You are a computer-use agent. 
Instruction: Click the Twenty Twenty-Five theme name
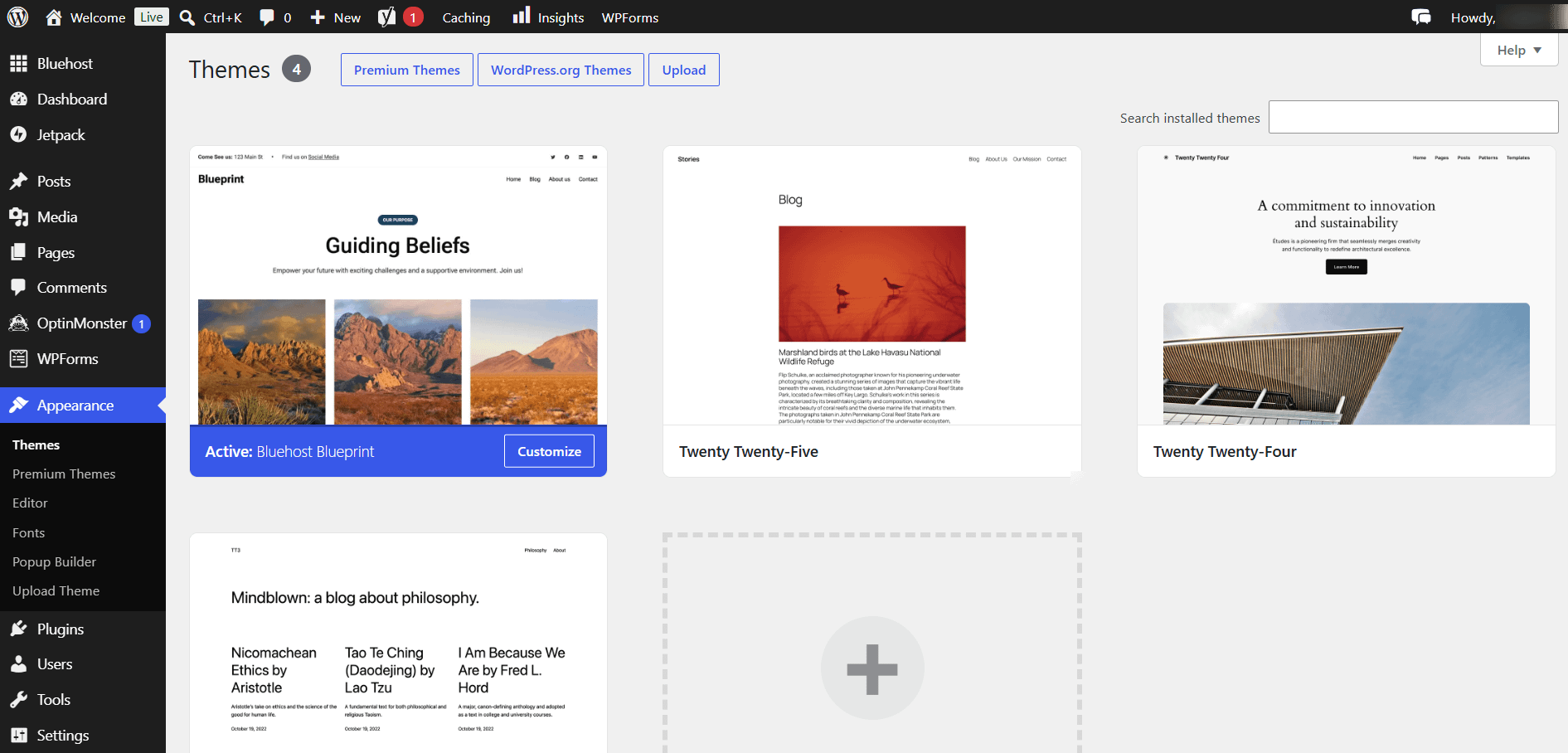point(749,451)
